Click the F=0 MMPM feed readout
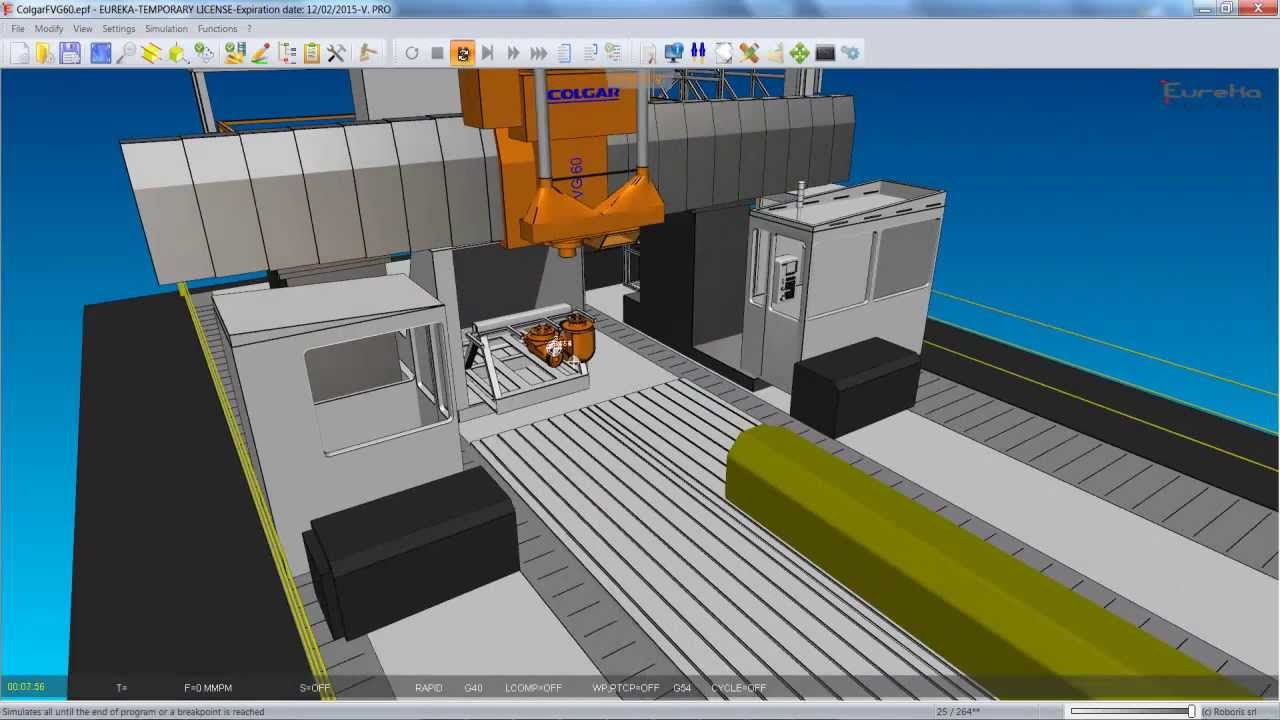The width and height of the screenshot is (1280, 720). (208, 688)
